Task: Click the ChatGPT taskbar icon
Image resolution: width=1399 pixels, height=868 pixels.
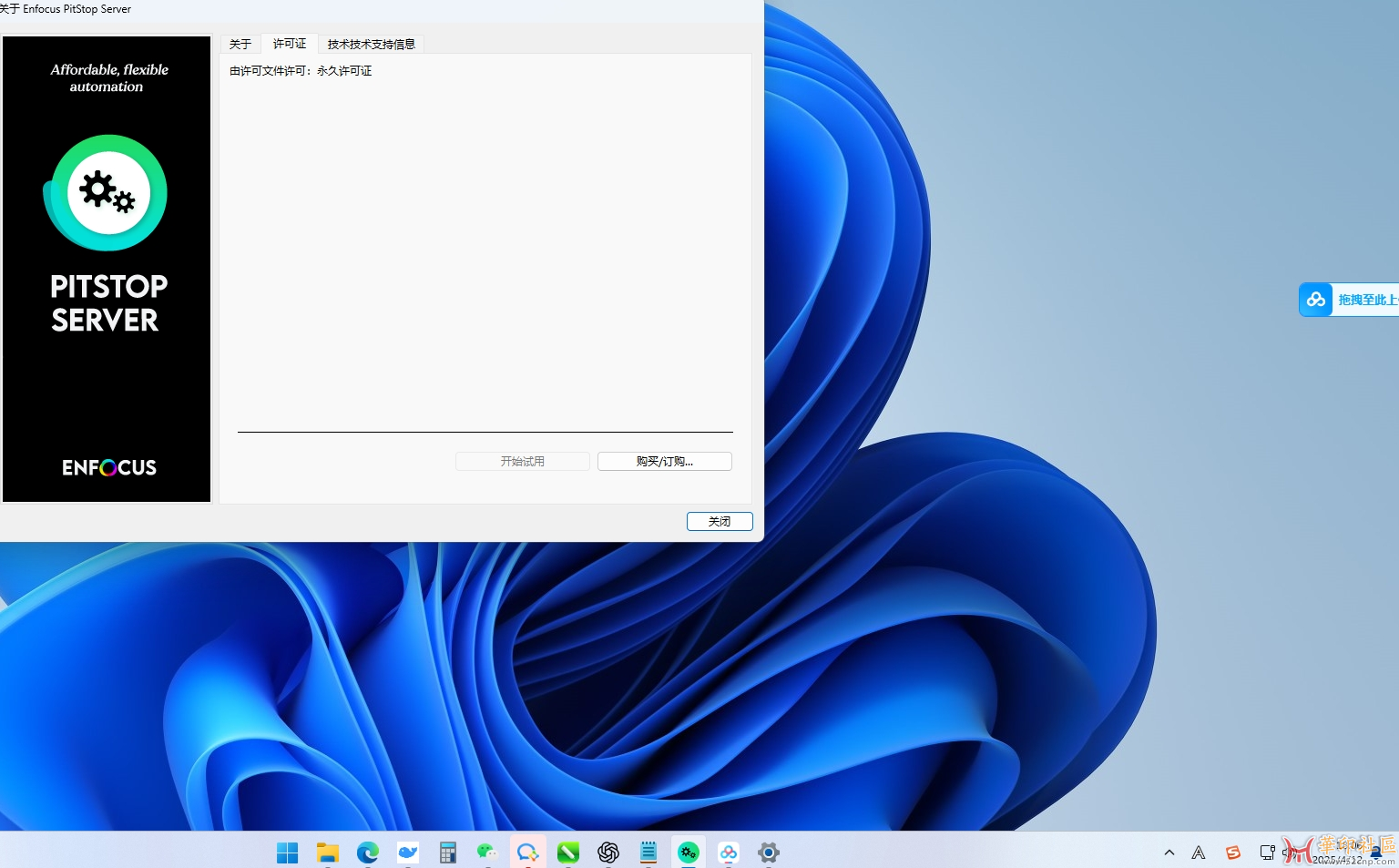Action: tap(608, 853)
